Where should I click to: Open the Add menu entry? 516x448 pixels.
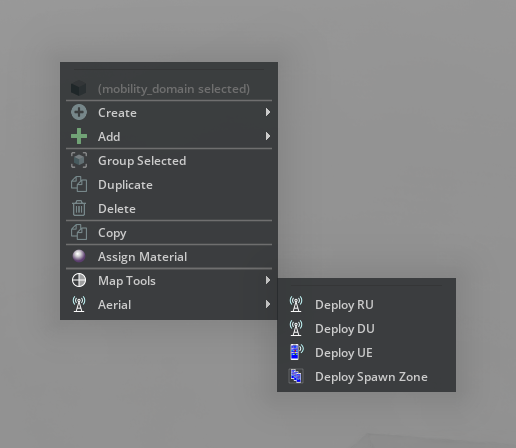pyautogui.click(x=169, y=136)
